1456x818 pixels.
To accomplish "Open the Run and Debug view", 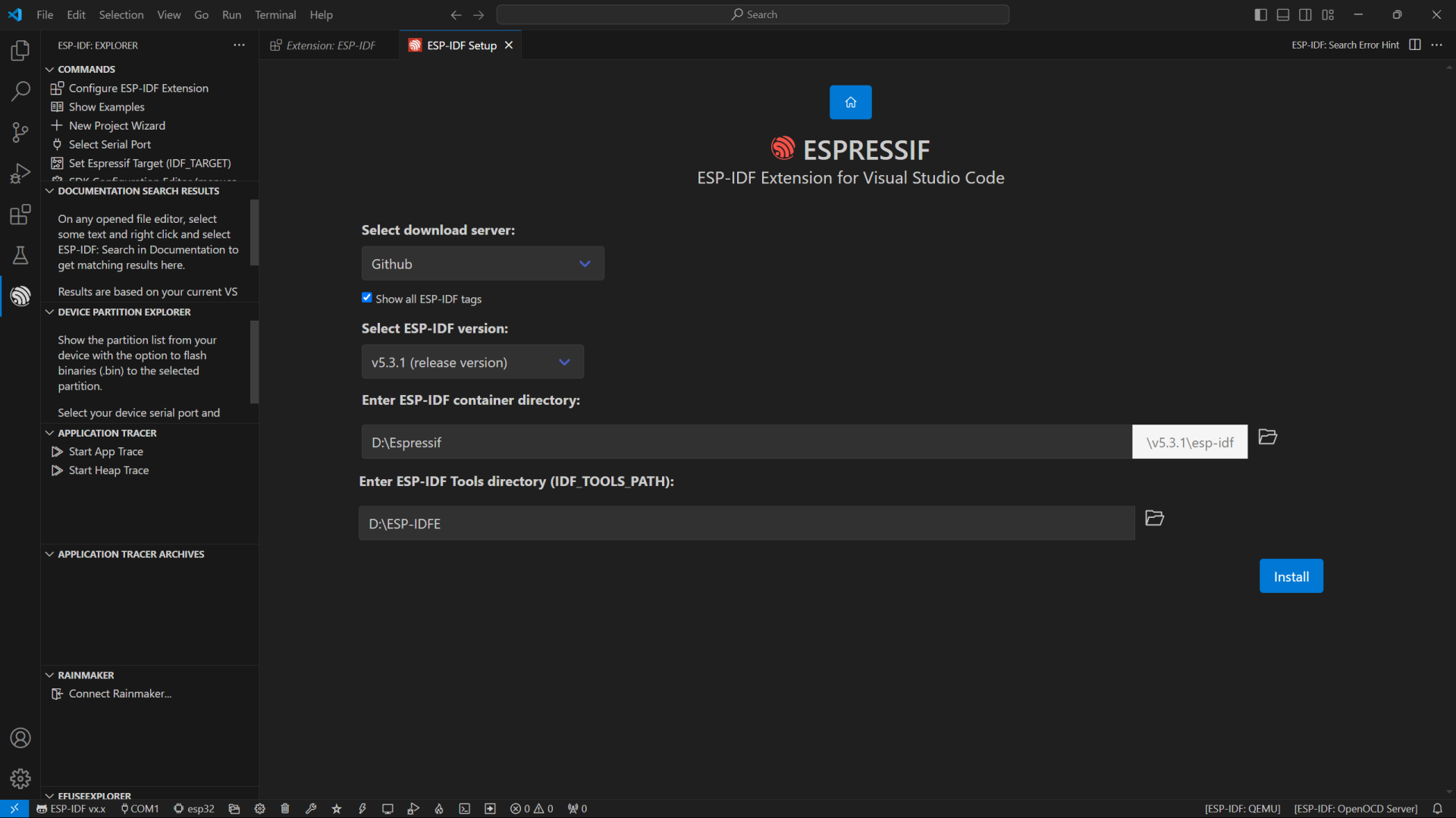I will 20,173.
